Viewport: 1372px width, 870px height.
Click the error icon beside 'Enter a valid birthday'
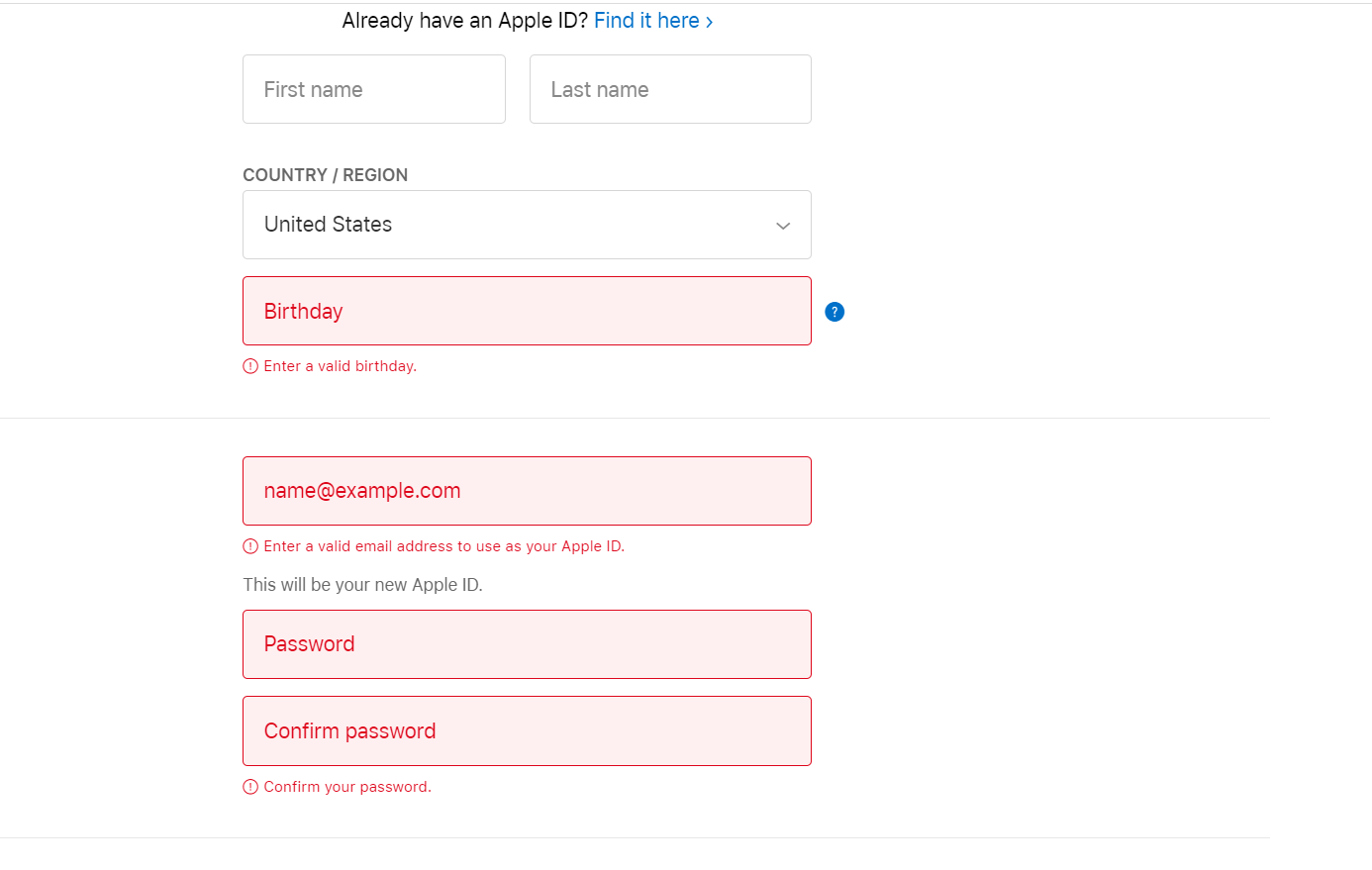coord(250,366)
